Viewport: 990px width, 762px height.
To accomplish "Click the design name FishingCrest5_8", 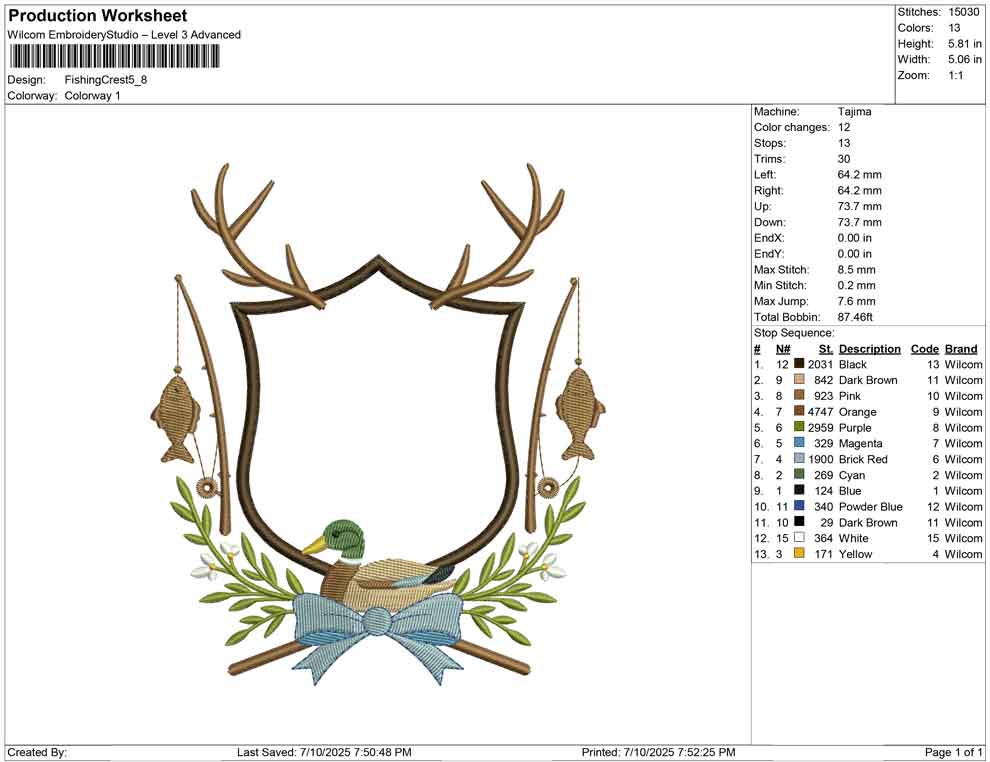I will coord(105,80).
